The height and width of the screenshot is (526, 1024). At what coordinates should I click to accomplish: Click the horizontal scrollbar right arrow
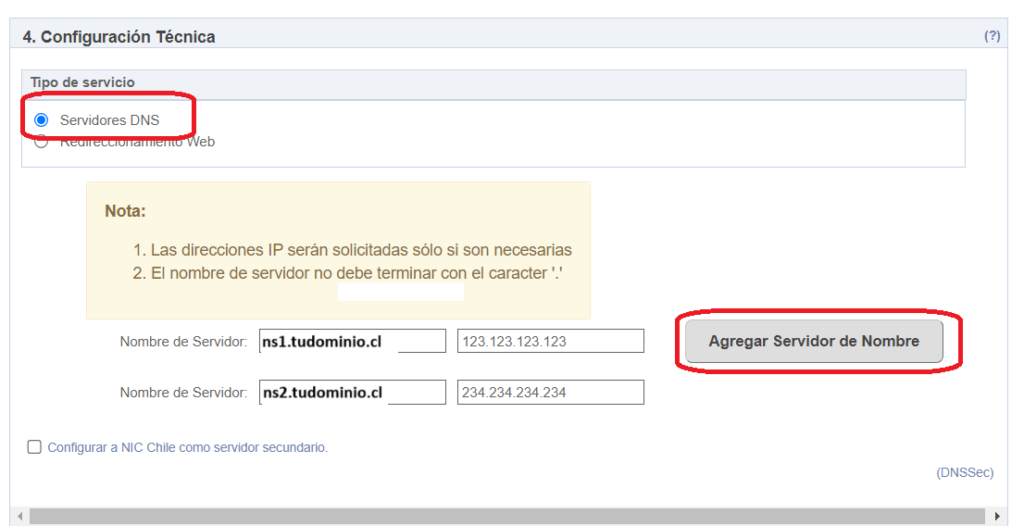pos(997,516)
